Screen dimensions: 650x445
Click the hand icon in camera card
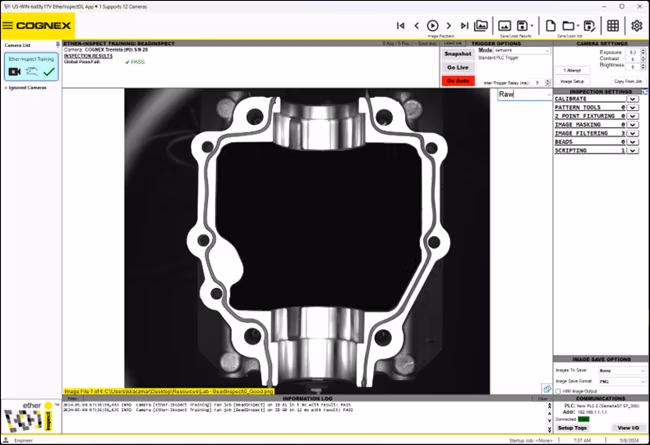[32, 72]
